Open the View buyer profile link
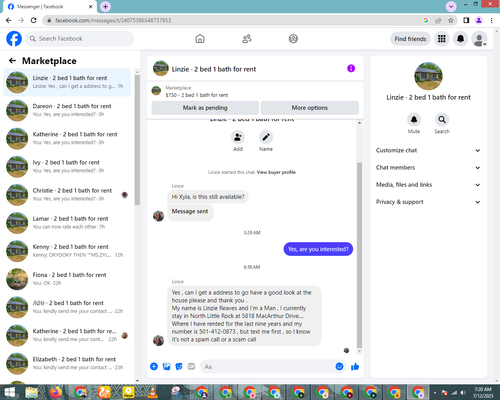 tap(276, 172)
